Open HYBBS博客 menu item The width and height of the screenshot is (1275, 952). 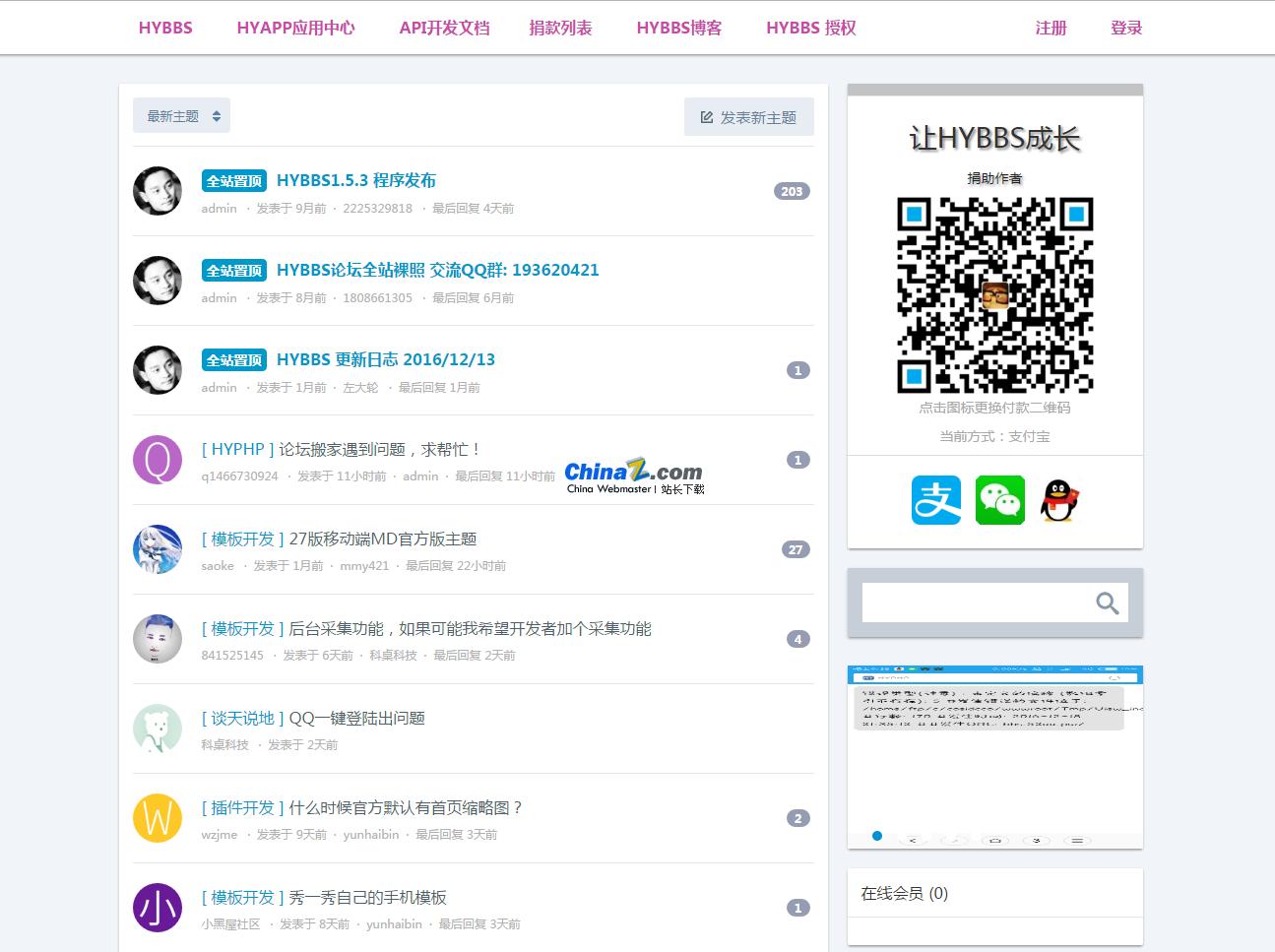coord(679,28)
